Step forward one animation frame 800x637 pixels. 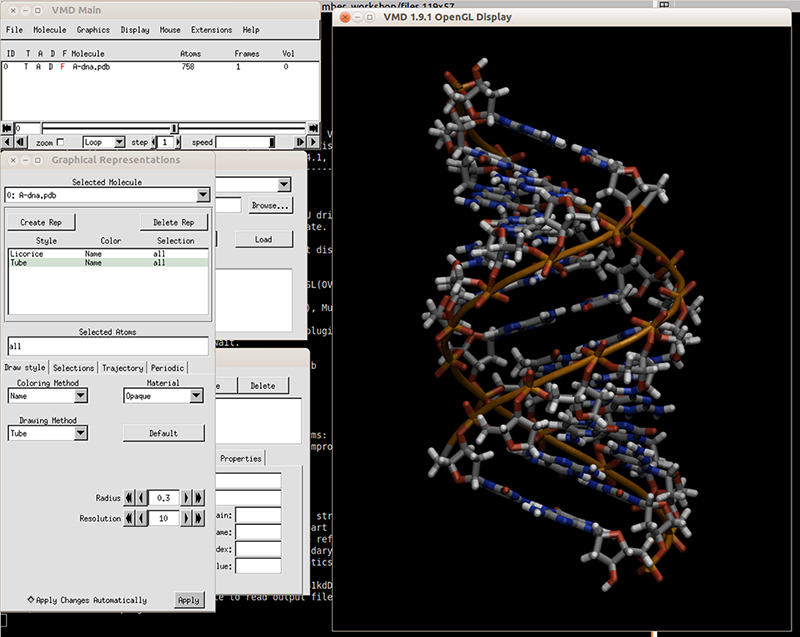click(x=300, y=143)
